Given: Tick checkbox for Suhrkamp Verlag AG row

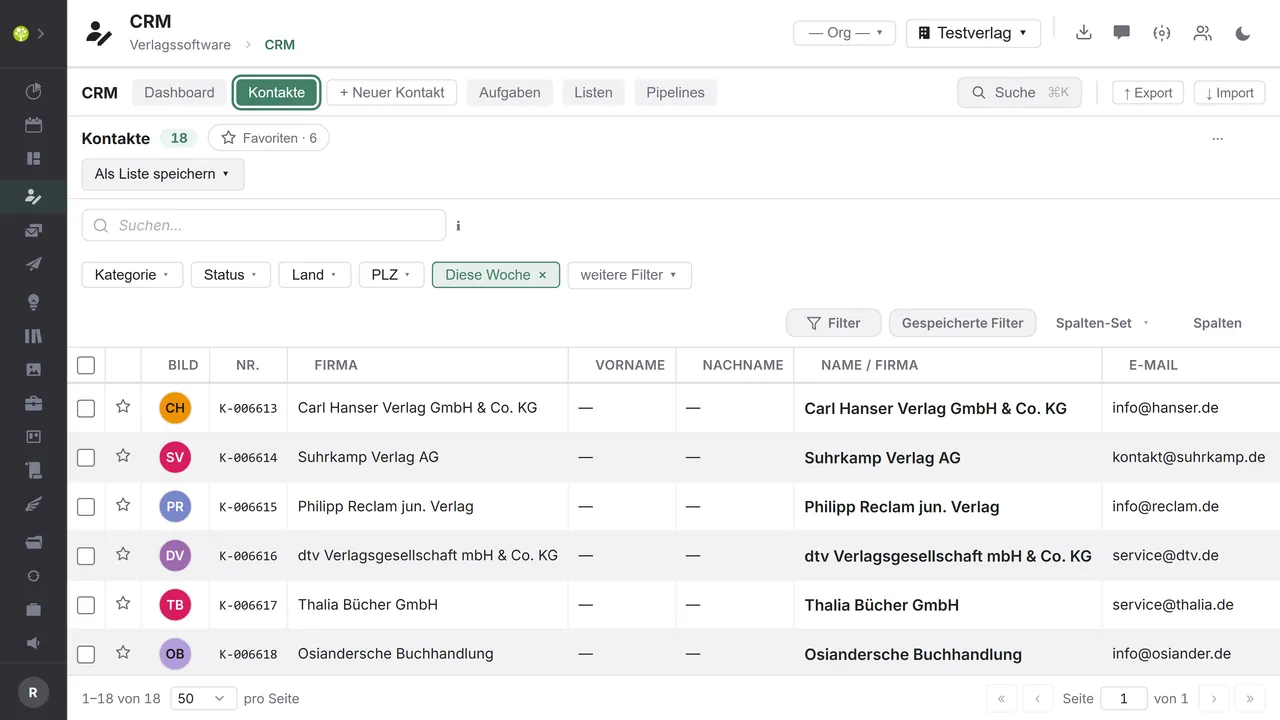Looking at the screenshot, I should tap(86, 457).
